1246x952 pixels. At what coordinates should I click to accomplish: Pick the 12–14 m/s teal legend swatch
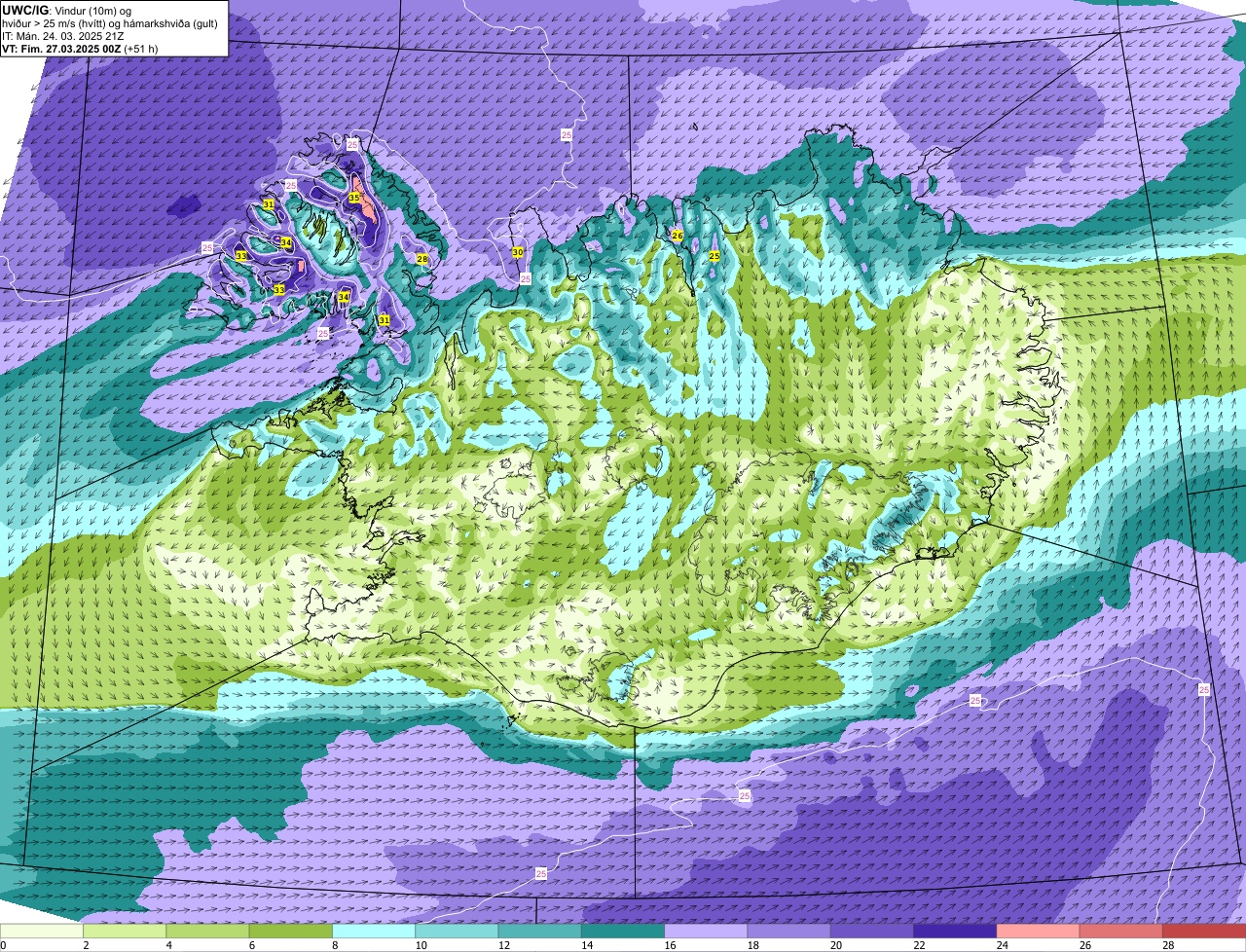[540, 932]
